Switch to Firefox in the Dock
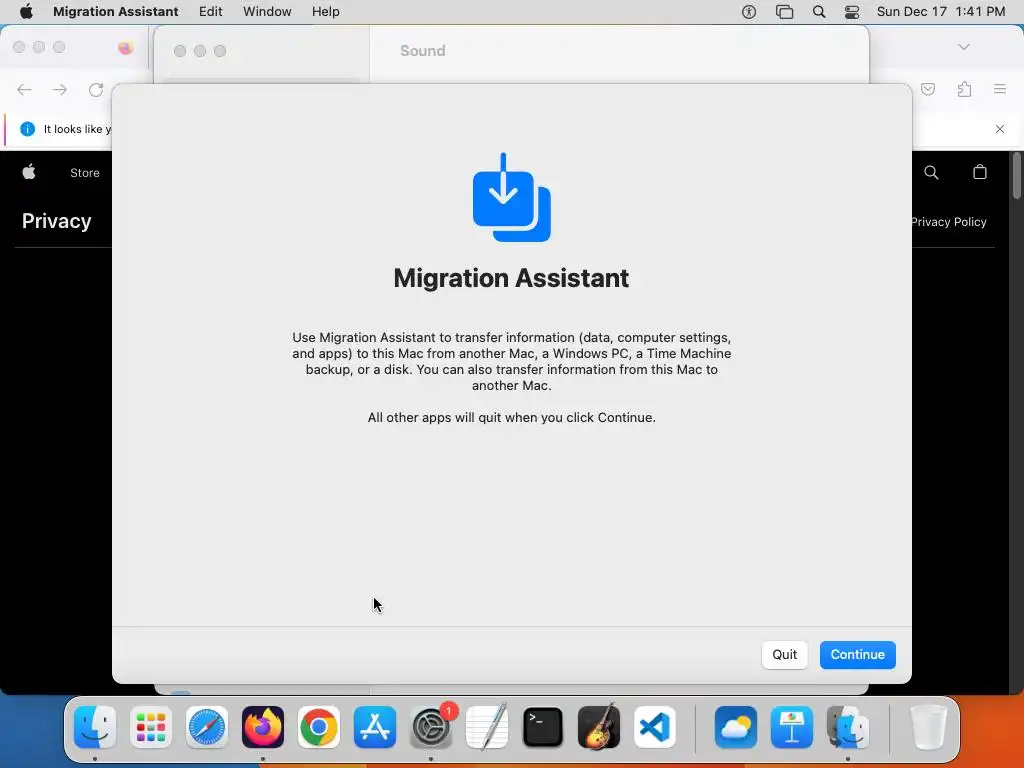Viewport: 1024px width, 768px height. pyautogui.click(x=263, y=727)
